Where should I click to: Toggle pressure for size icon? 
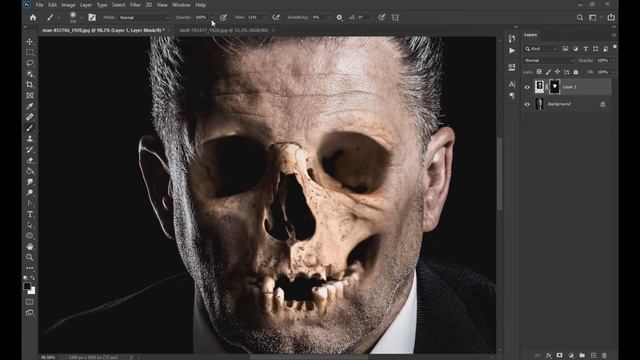point(382,18)
